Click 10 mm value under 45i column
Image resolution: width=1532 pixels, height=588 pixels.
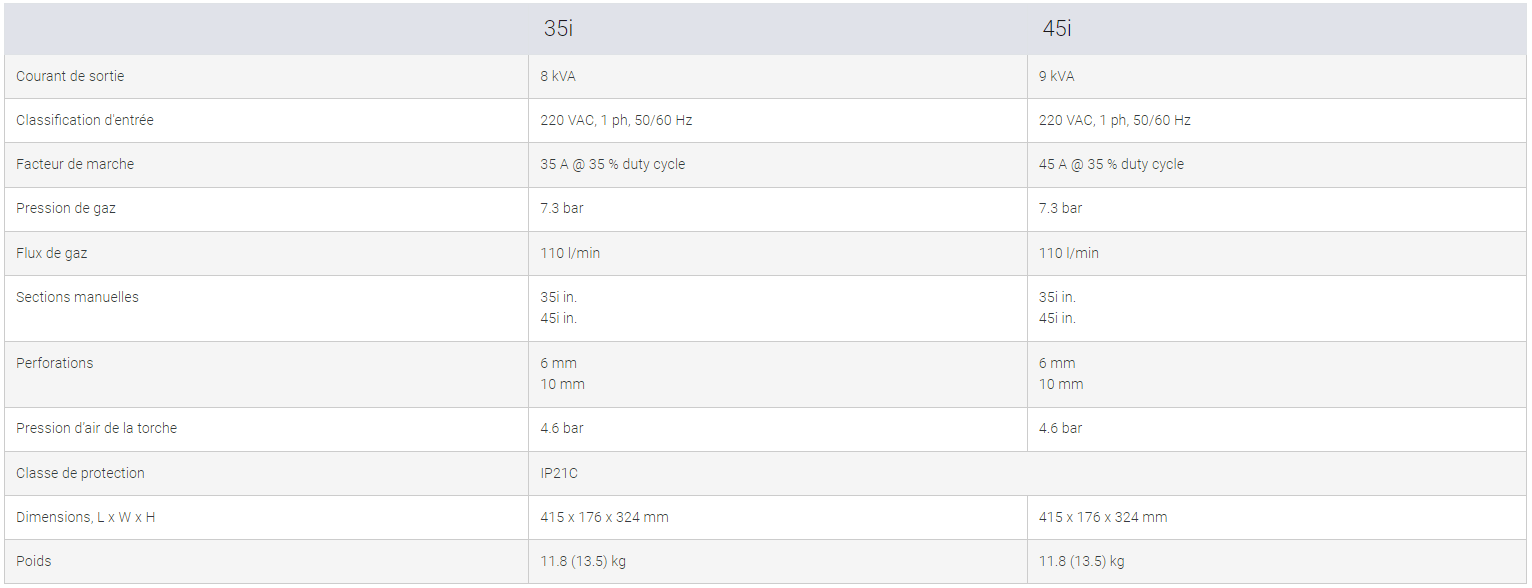pos(1061,384)
